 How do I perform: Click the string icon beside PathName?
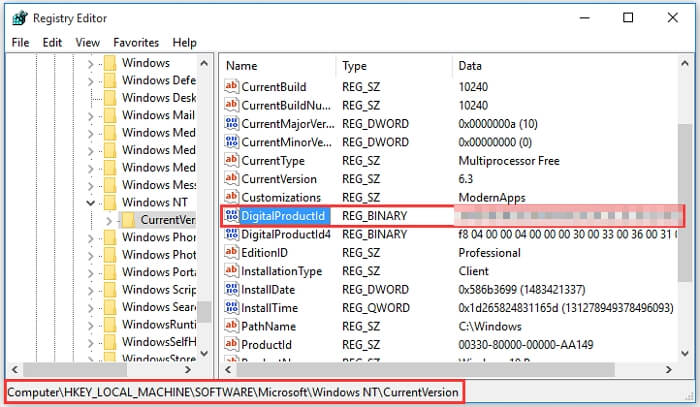tap(232, 327)
